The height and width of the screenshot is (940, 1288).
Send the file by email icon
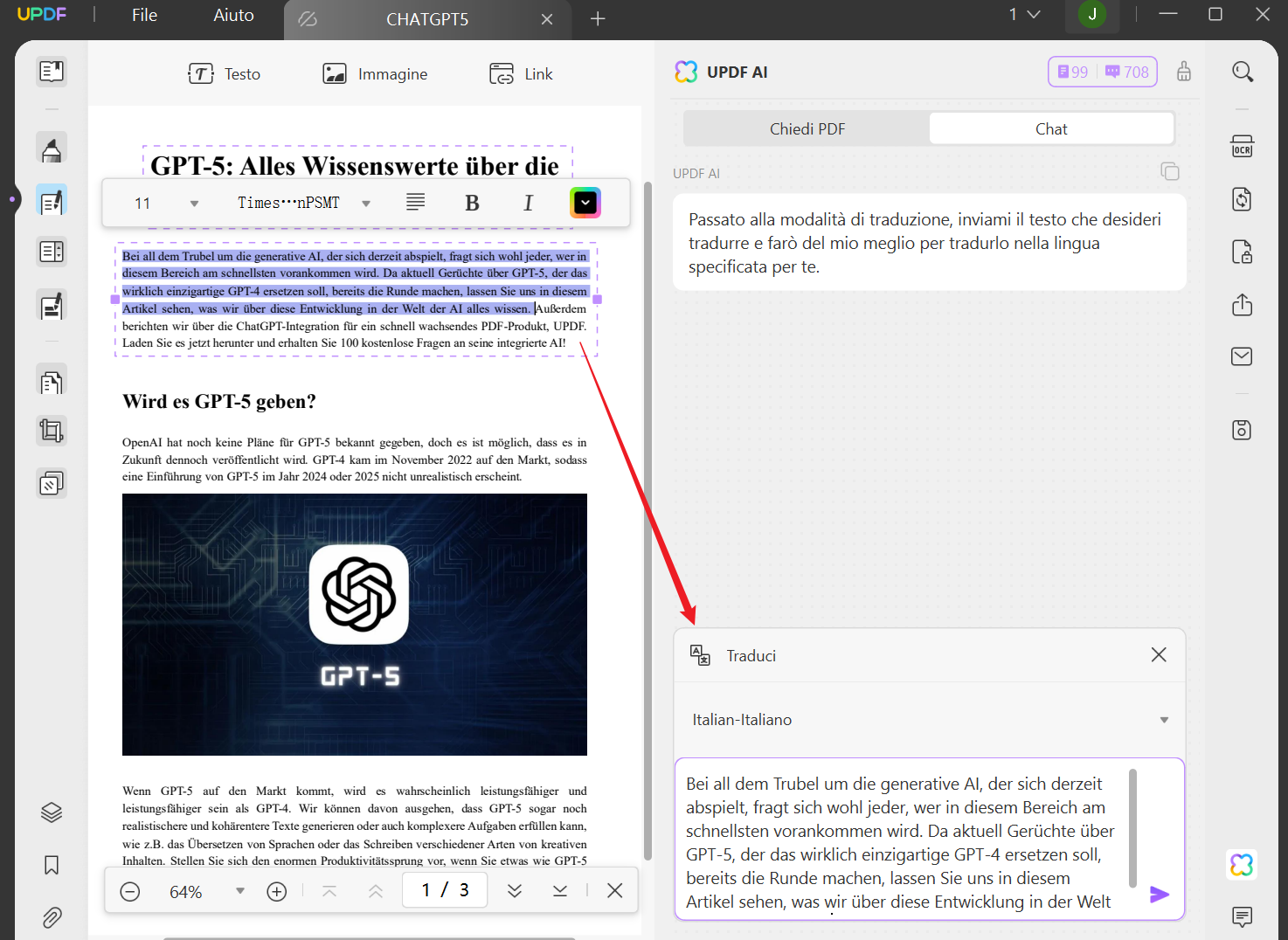[1243, 356]
